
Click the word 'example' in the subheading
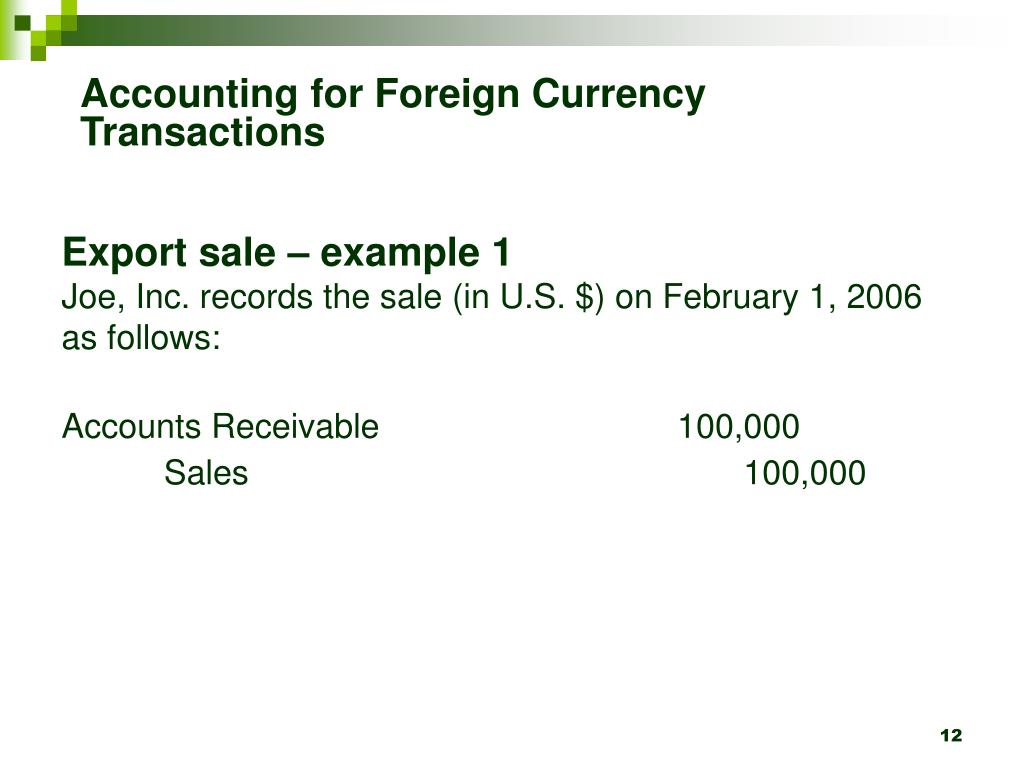(x=400, y=254)
